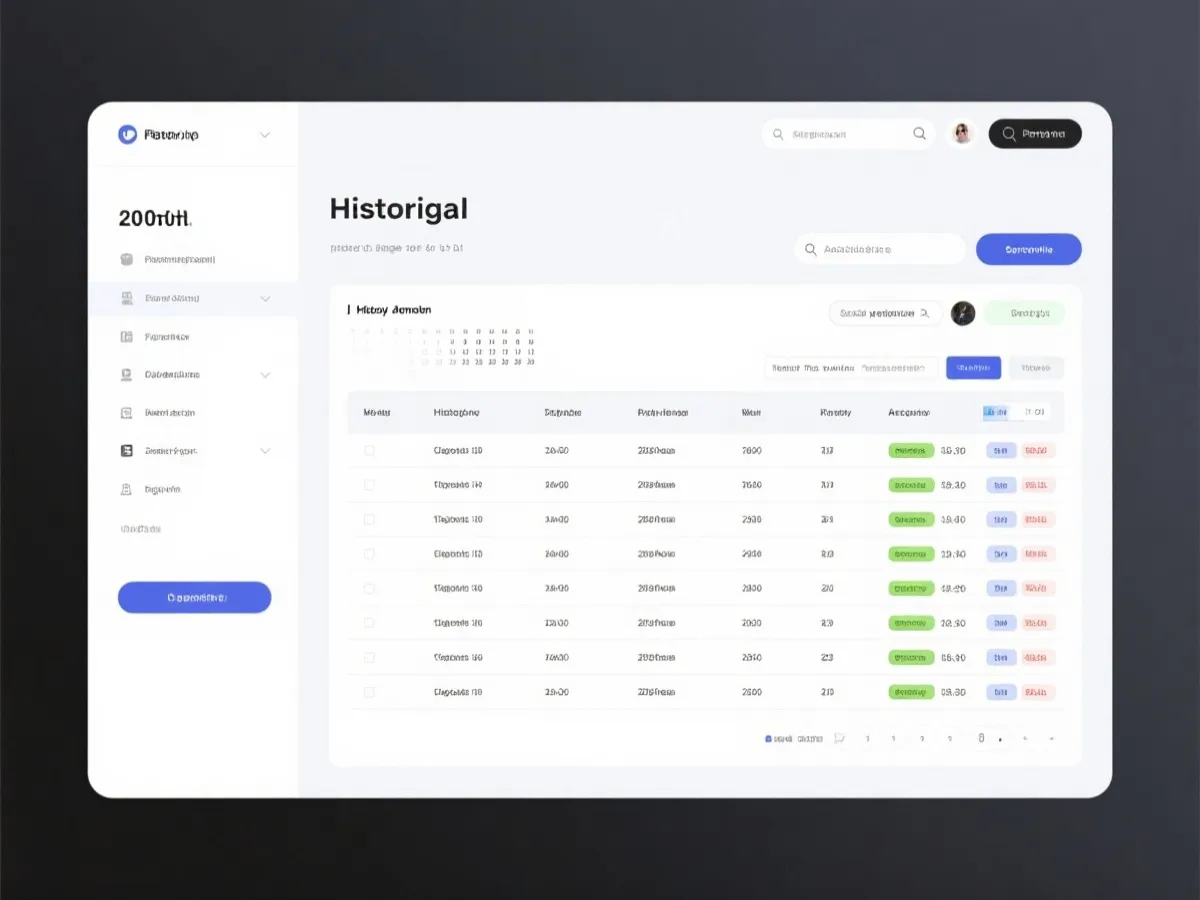
Task: Click the first sidebar menu item's database icon
Action: click(x=127, y=260)
